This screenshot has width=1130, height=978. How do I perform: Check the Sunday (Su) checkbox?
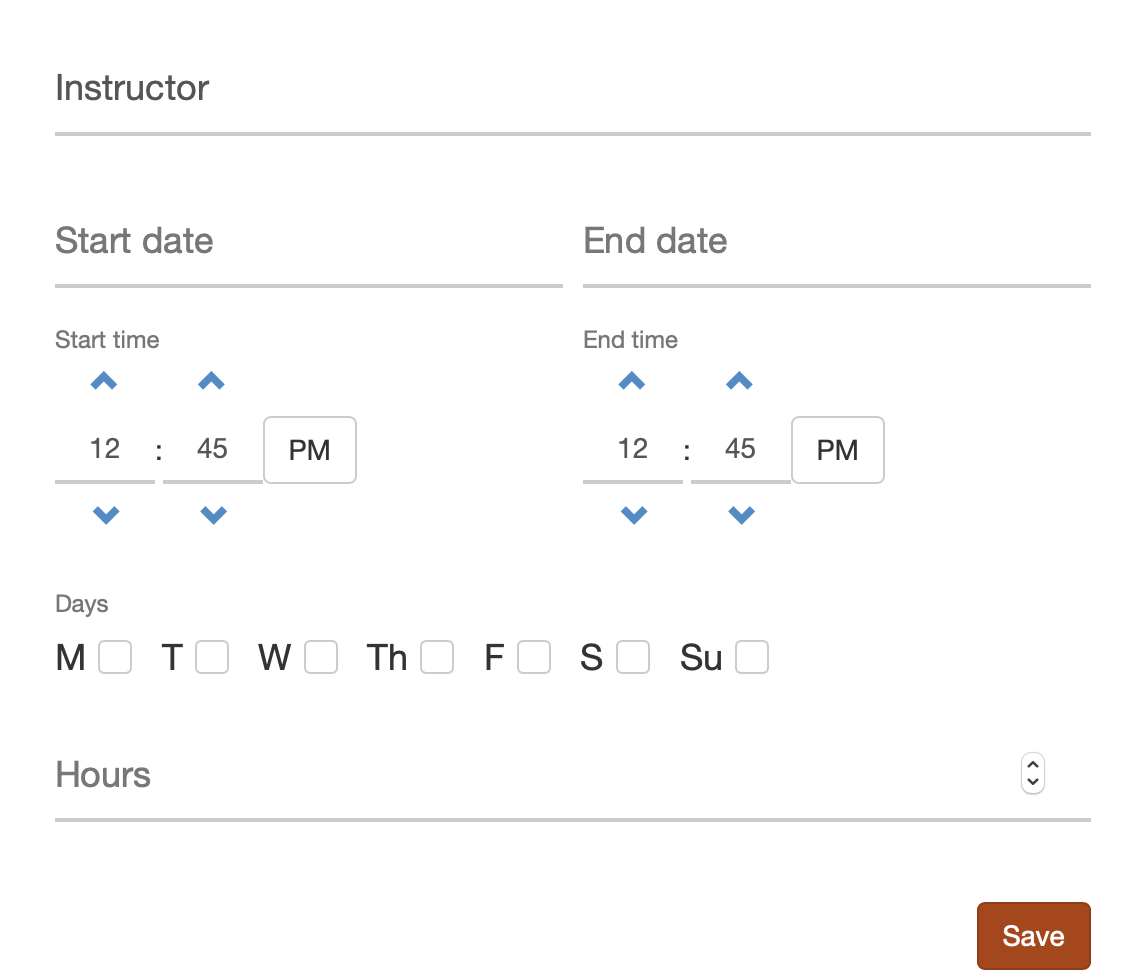coord(752,657)
